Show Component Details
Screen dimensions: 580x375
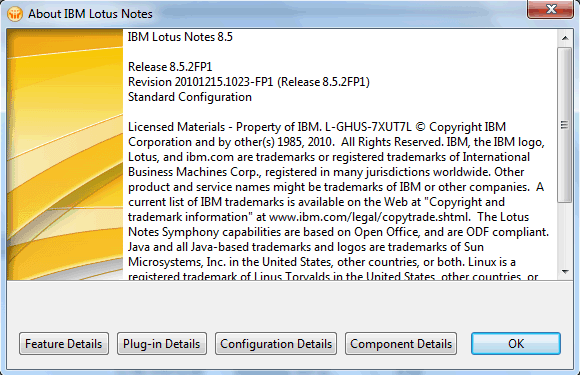tap(401, 344)
